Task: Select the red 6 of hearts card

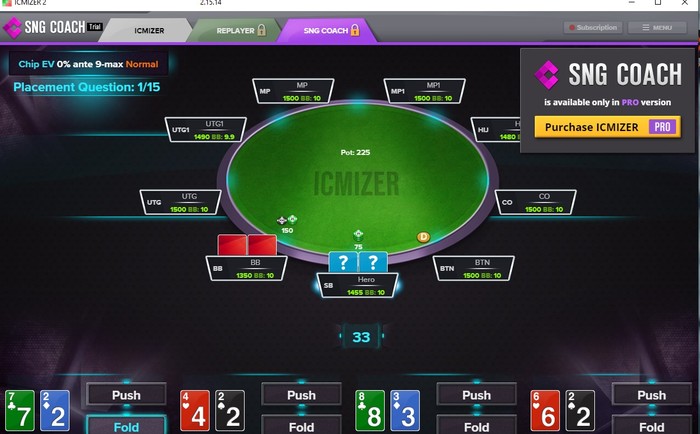Action: click(x=545, y=411)
